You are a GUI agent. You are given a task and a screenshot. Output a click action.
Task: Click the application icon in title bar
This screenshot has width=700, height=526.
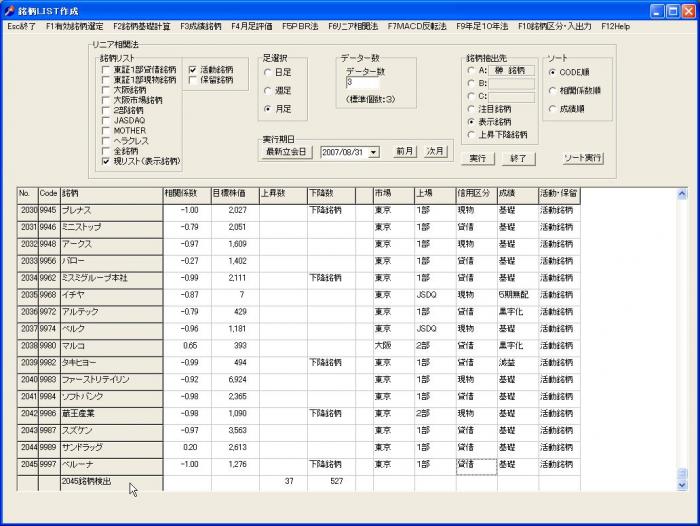(9, 10)
